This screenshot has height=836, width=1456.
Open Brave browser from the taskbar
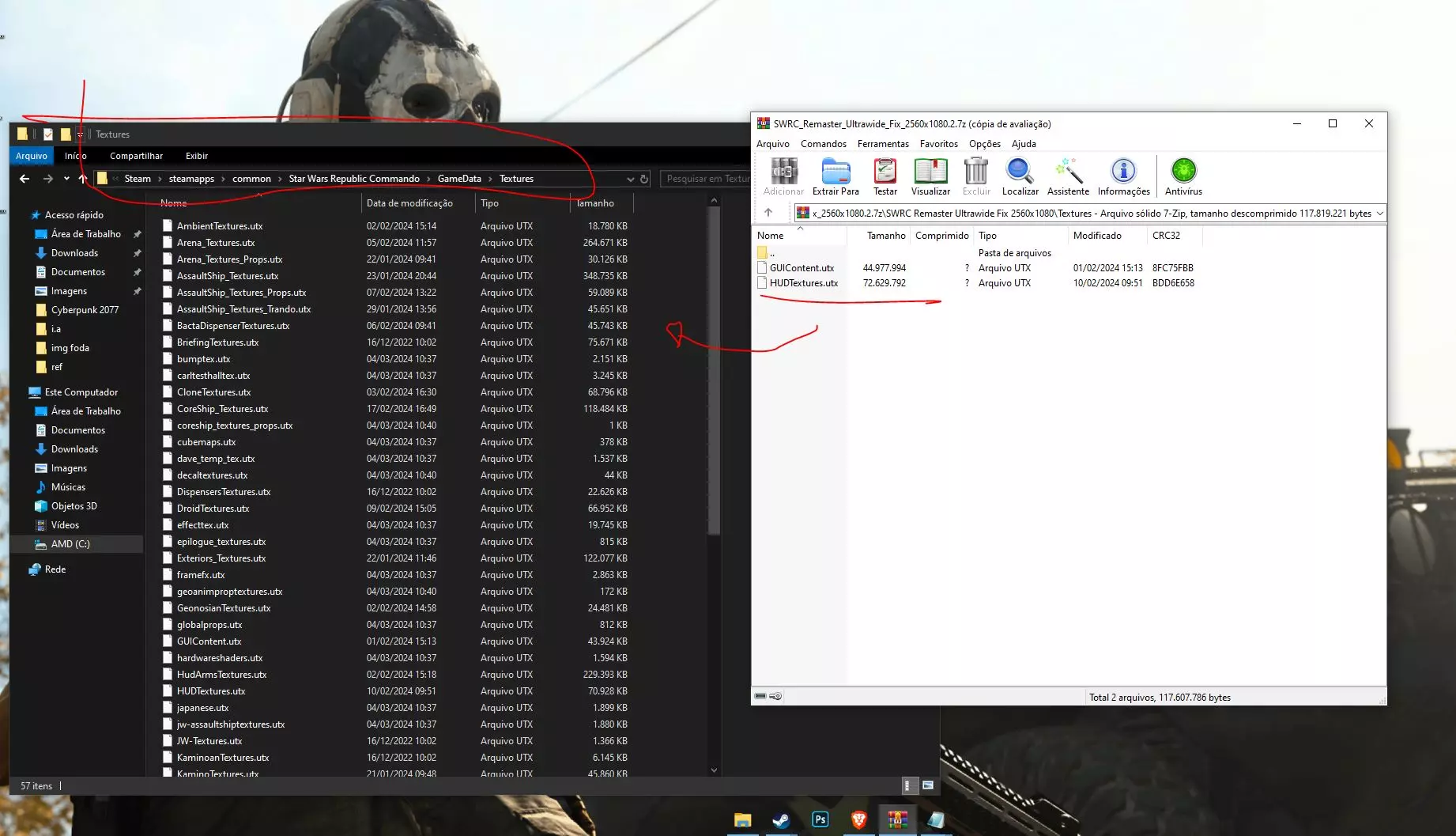point(858,819)
